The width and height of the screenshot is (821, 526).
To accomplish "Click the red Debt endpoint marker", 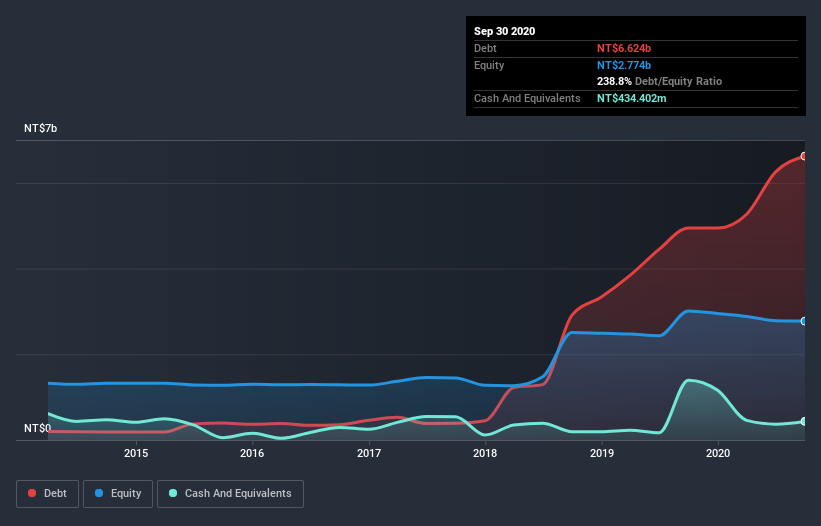I will (x=804, y=156).
